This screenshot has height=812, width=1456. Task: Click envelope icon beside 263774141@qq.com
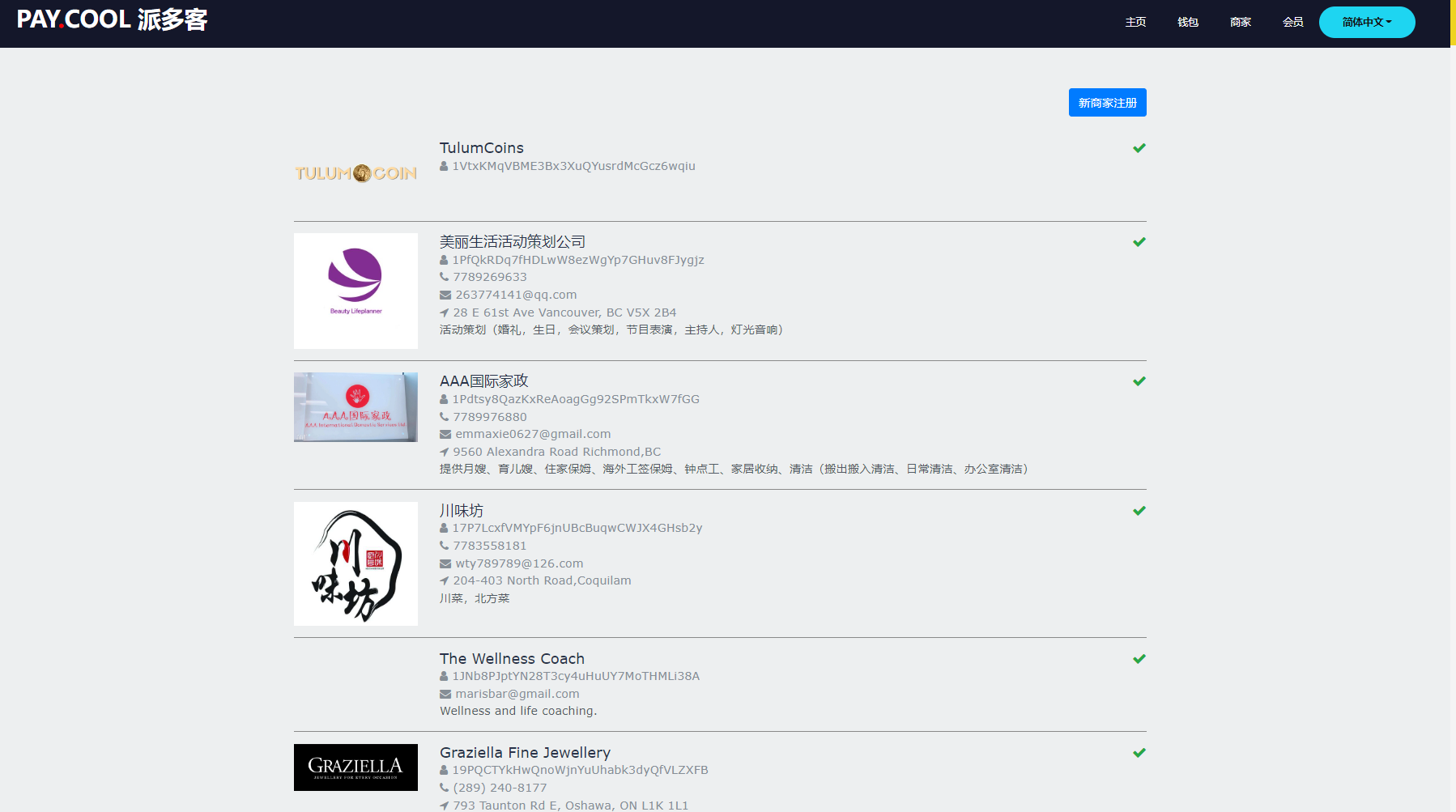pyautogui.click(x=445, y=295)
